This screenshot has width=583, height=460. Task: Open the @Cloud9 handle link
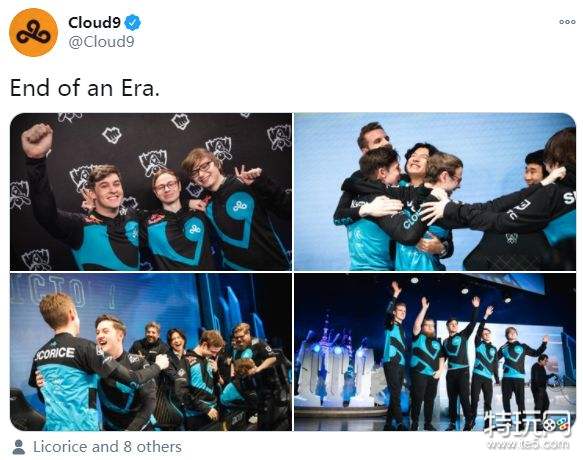click(x=101, y=42)
